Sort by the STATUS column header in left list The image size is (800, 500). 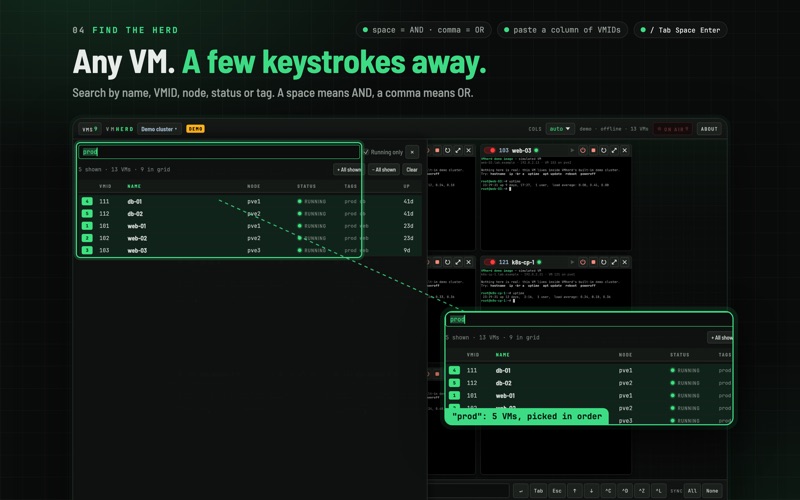click(307, 186)
